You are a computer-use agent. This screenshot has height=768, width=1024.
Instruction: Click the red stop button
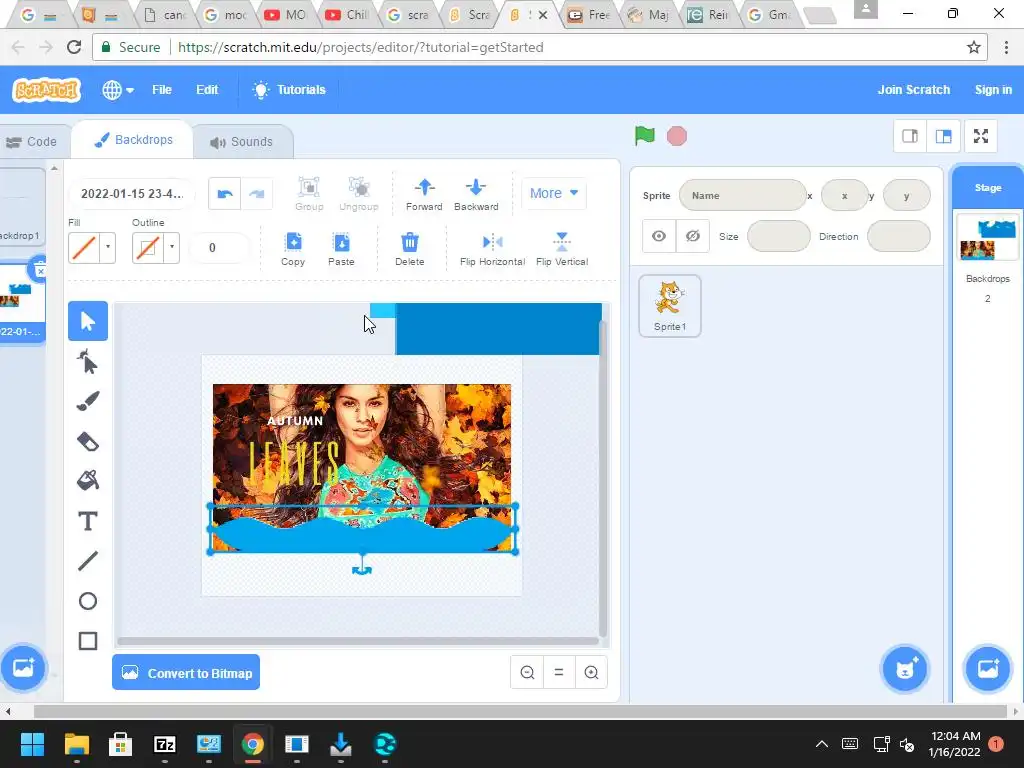(677, 136)
